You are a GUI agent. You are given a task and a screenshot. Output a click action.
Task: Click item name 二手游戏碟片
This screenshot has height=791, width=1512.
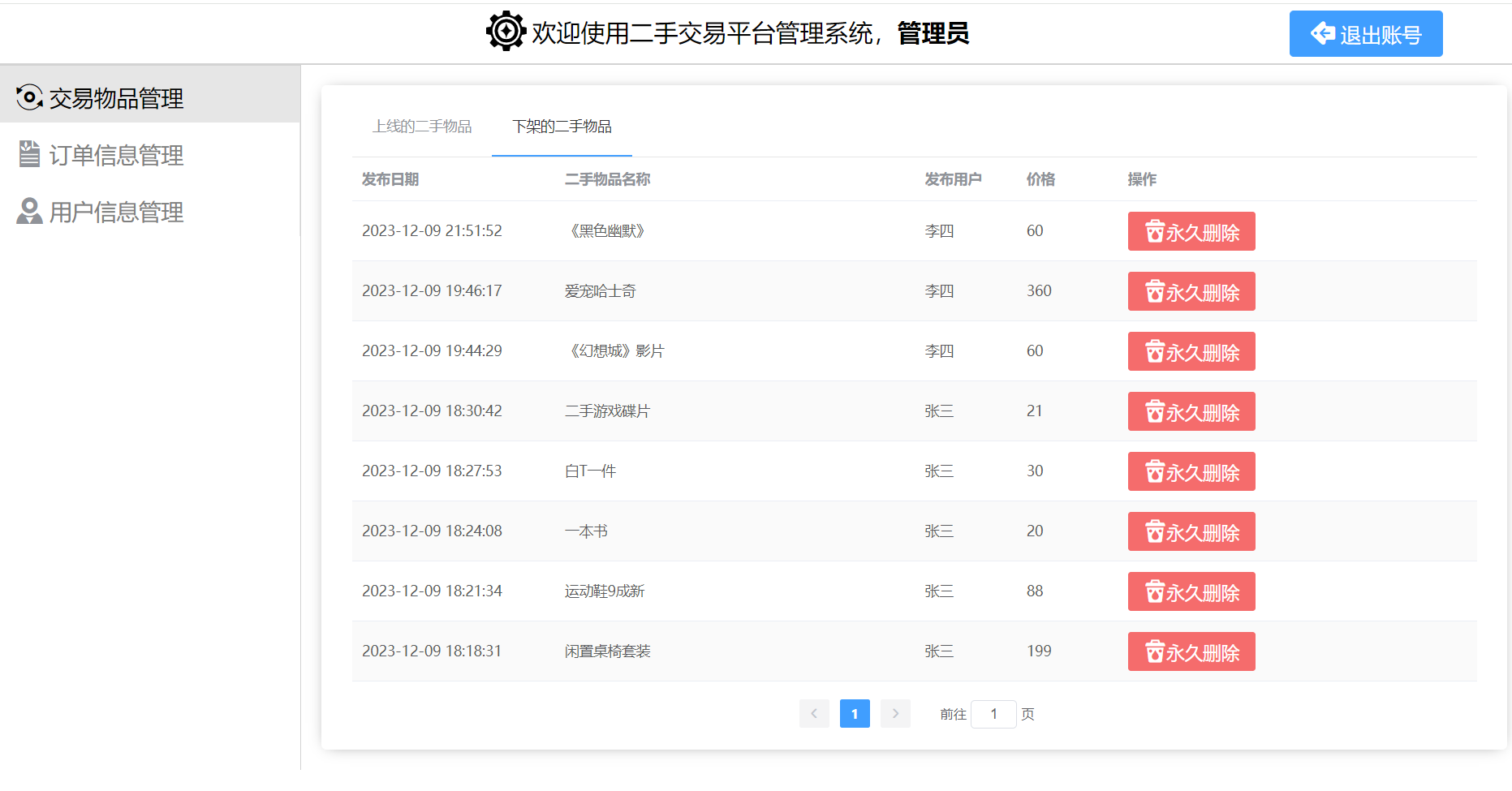(608, 411)
